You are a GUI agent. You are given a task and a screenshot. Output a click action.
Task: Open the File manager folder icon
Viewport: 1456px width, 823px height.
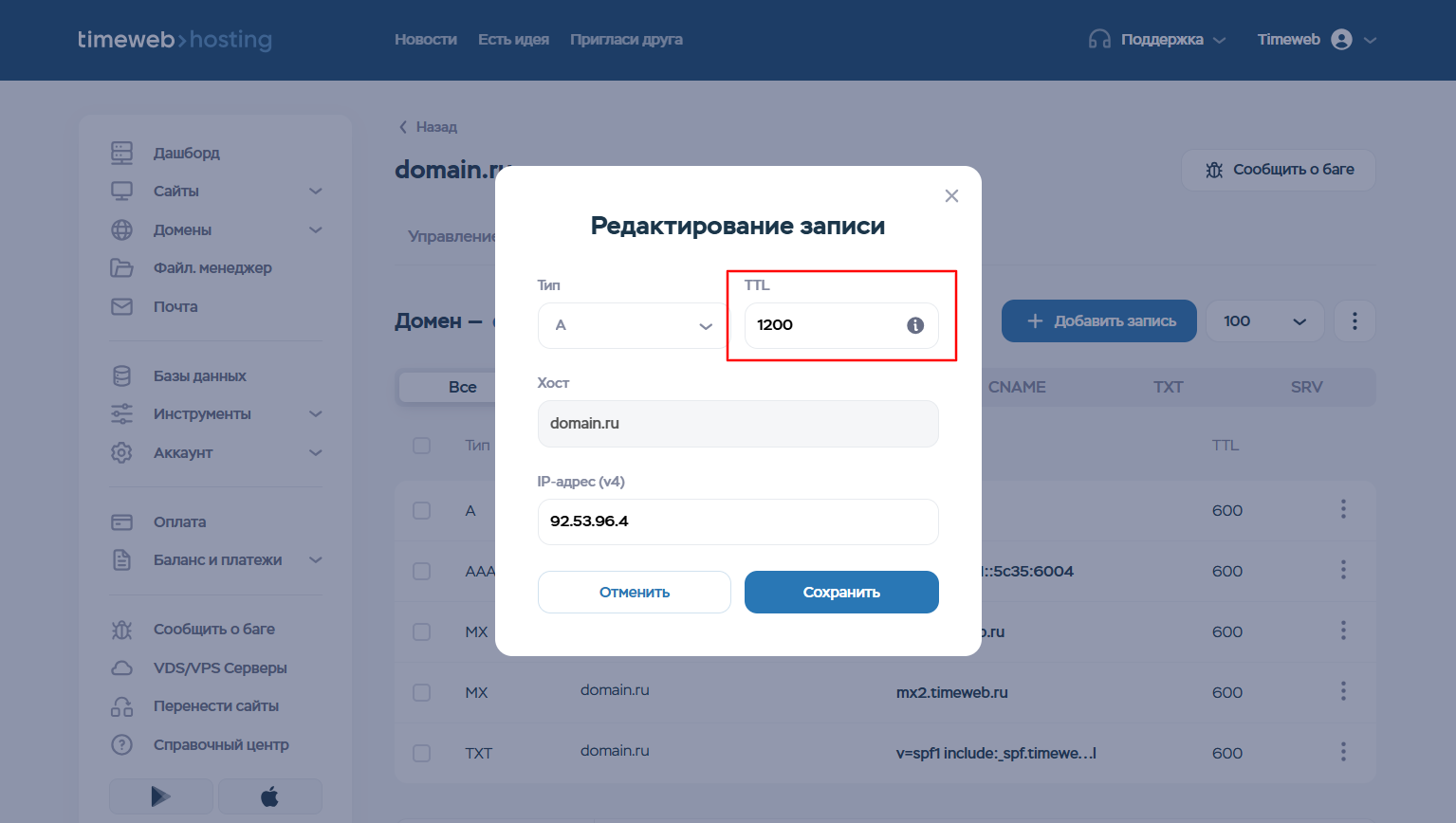(122, 268)
